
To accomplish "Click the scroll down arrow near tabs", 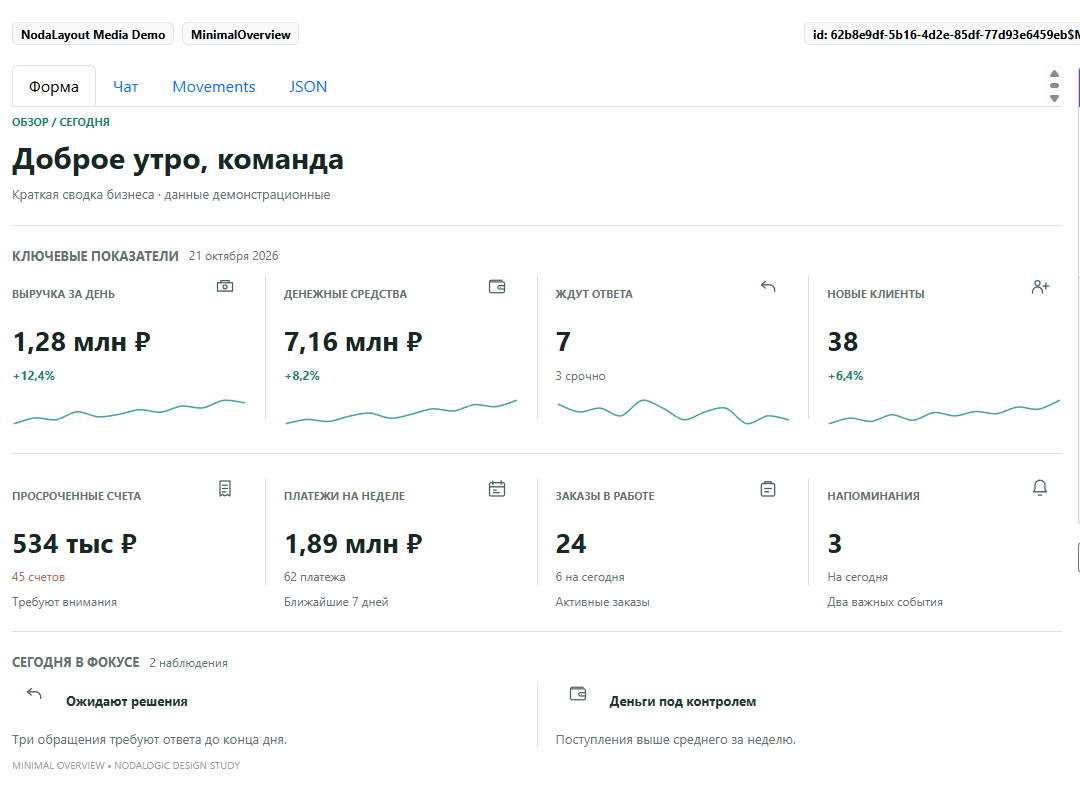I will tap(1054, 99).
